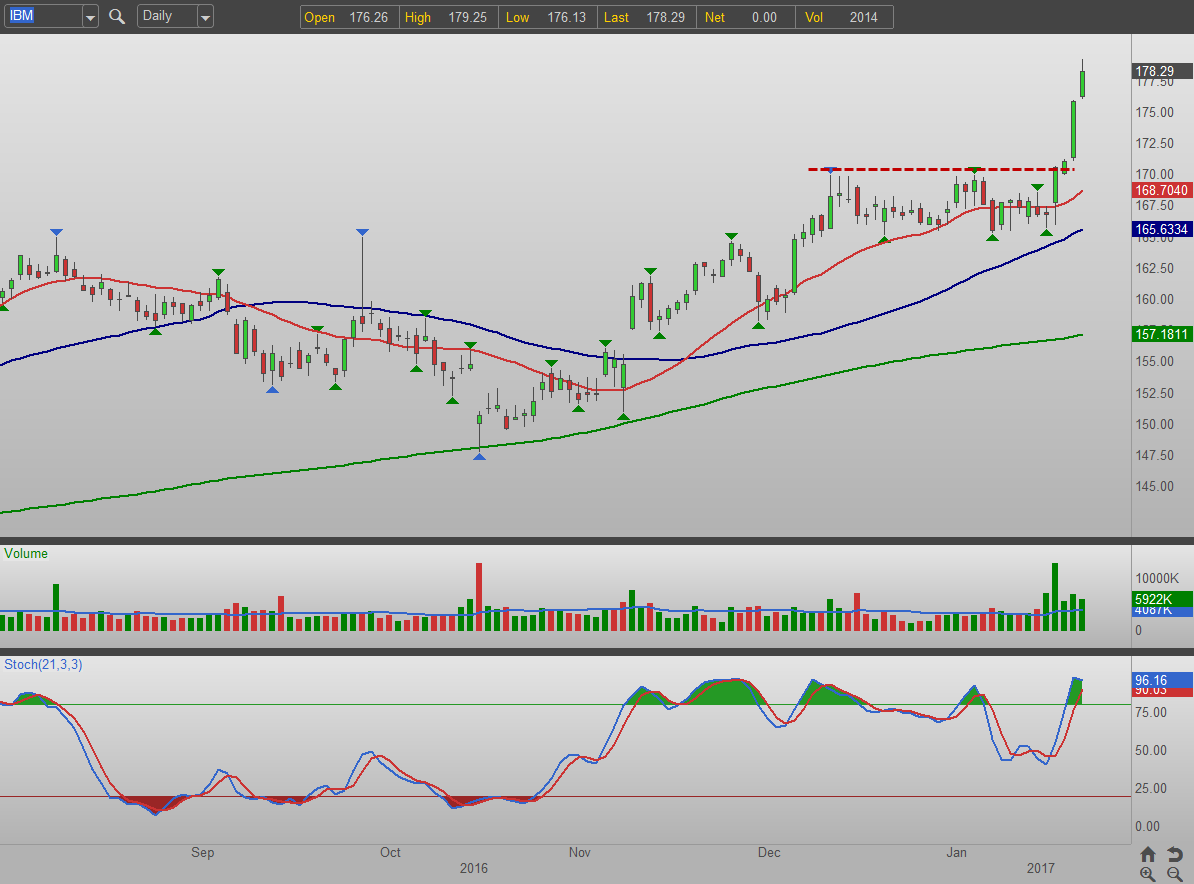Click the tallest red volume bar
Screen dimensions: 1194x884
pos(479,596)
